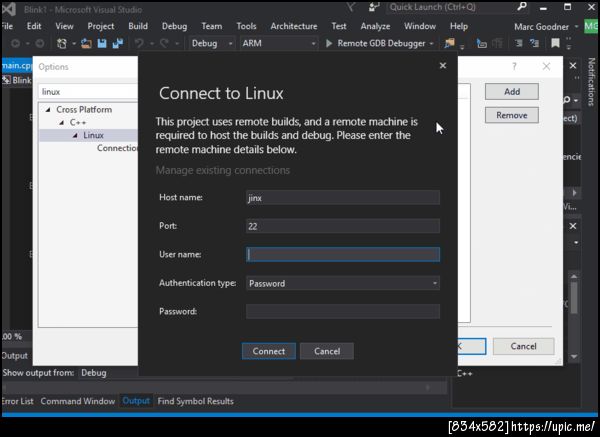Collapse the C++ tree node

(x=62, y=123)
